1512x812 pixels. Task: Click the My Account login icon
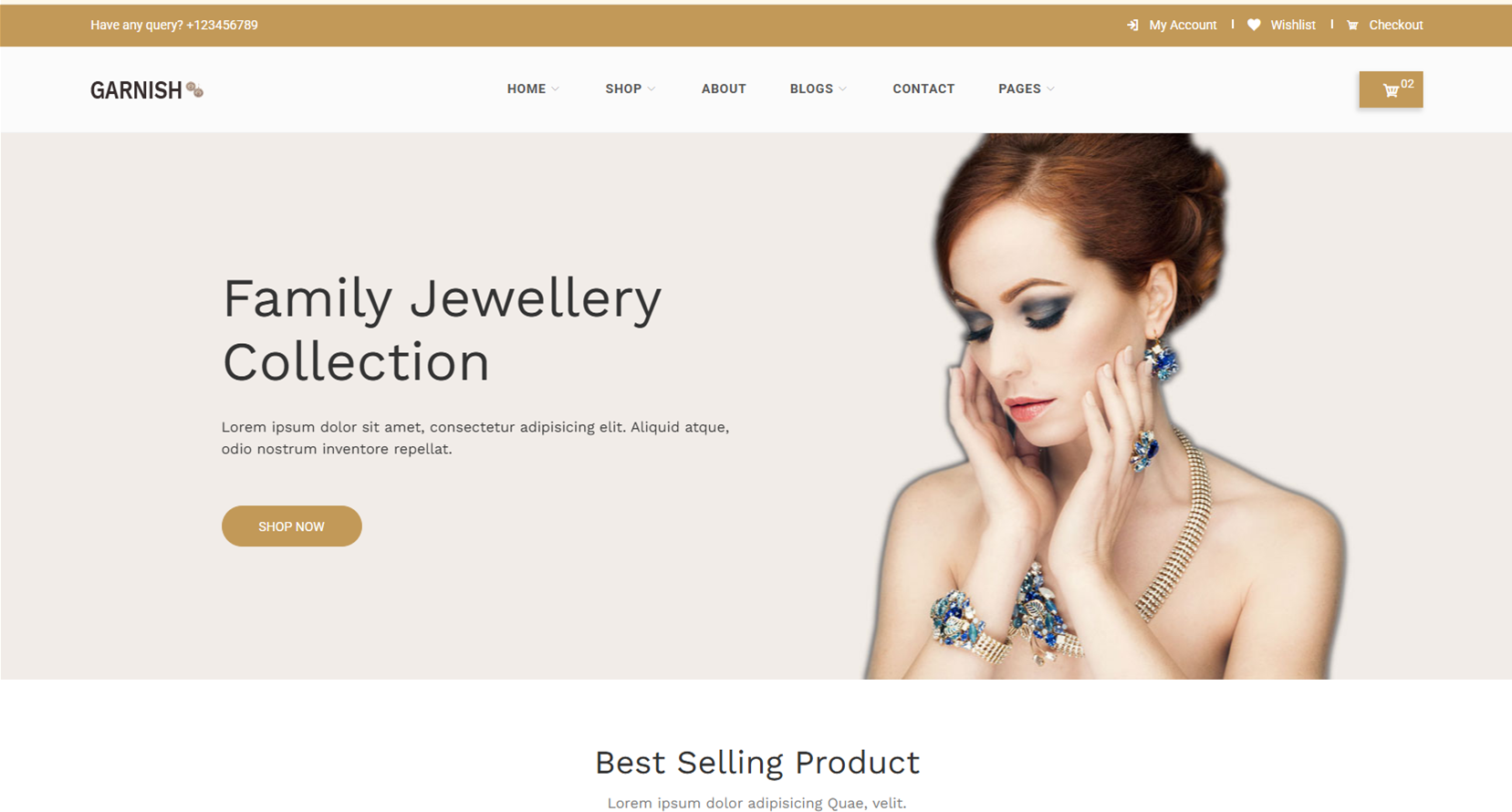pyautogui.click(x=1132, y=26)
